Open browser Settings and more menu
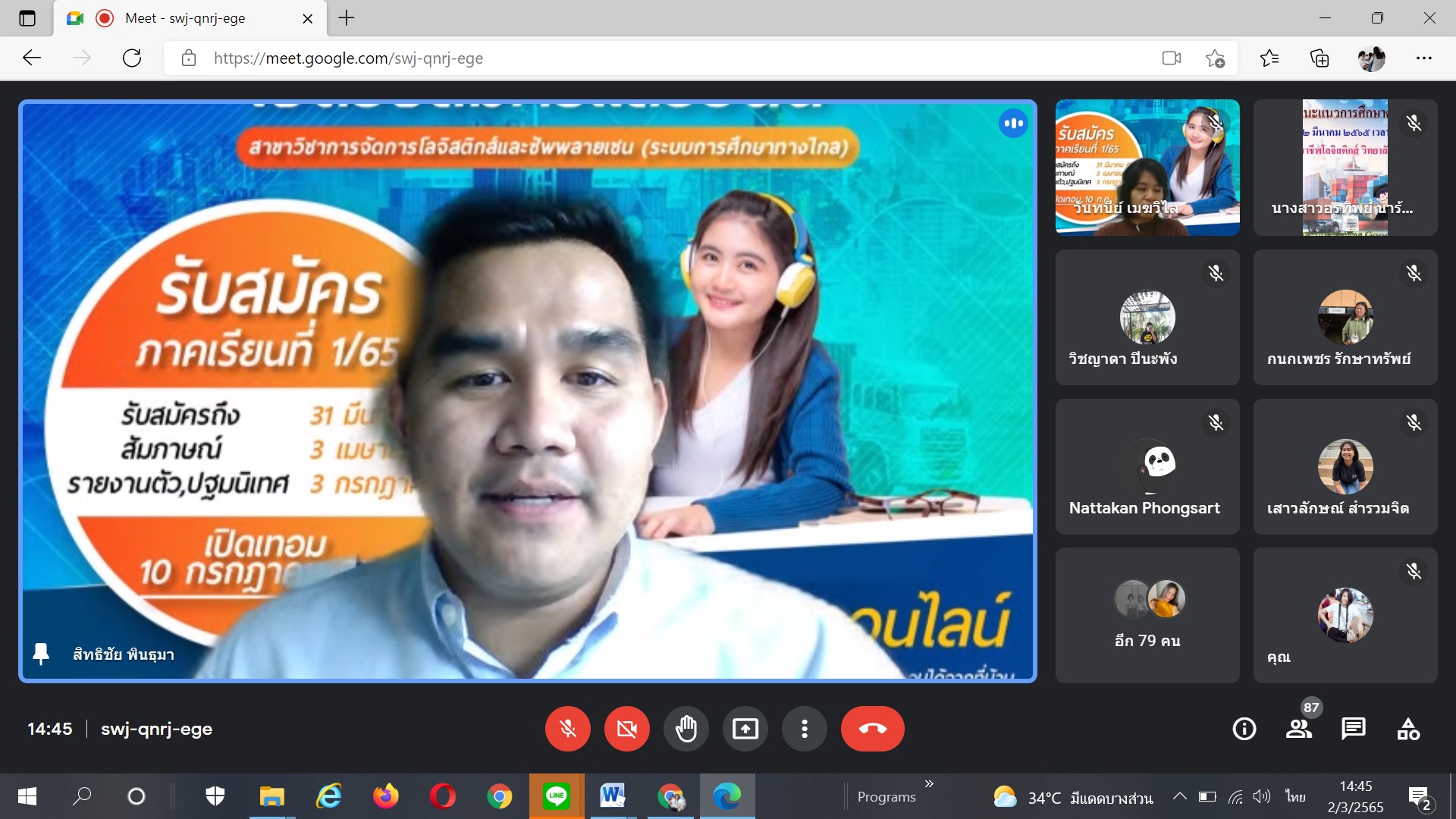This screenshot has height=819, width=1456. click(1423, 58)
